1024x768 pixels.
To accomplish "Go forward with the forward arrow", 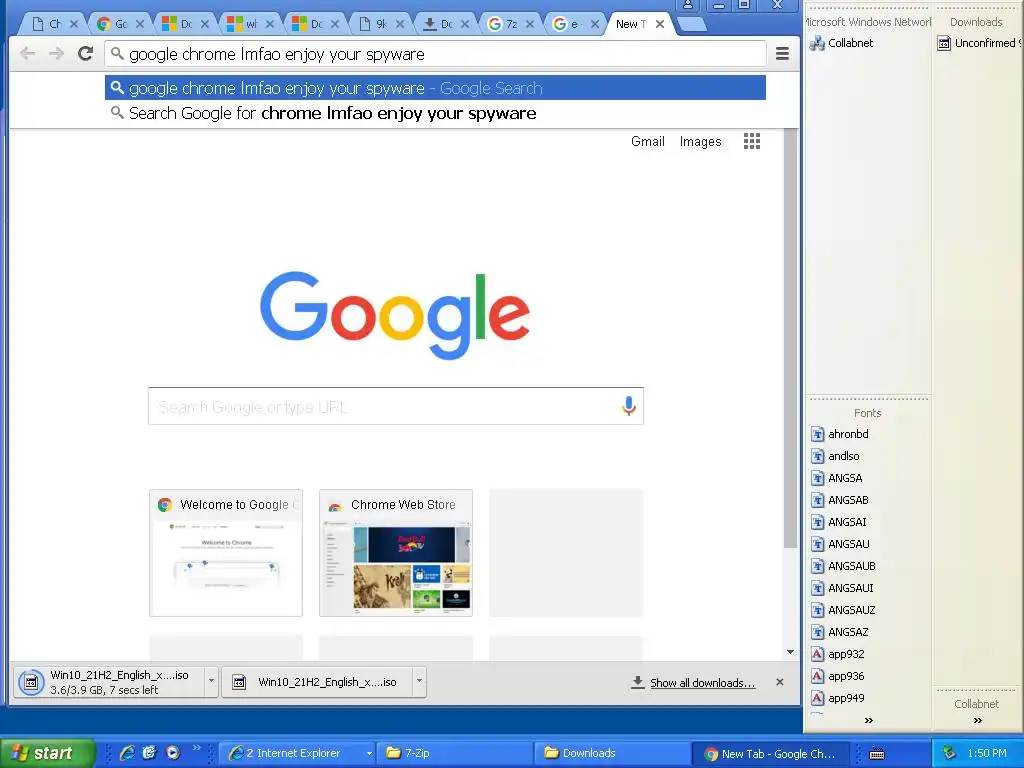I will (x=56, y=54).
